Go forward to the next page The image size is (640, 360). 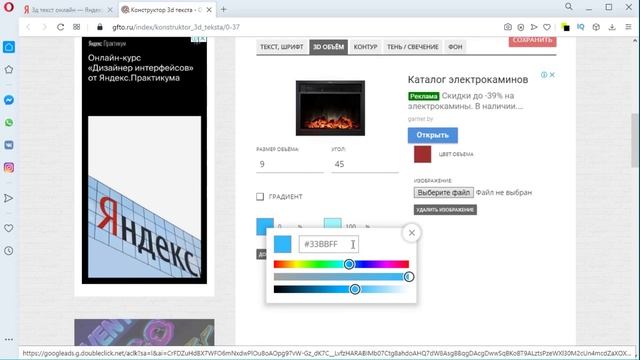tap(44, 27)
